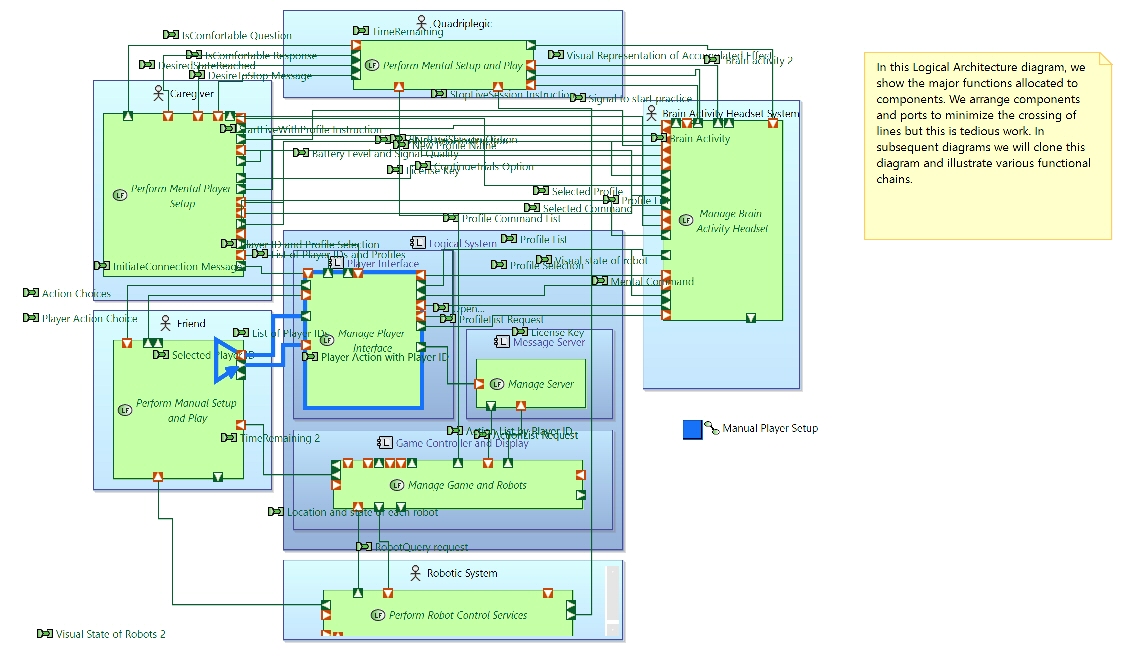Click exchange icon beside IsComfortable Question
The width and height of the screenshot is (1123, 665).
pos(170,34)
